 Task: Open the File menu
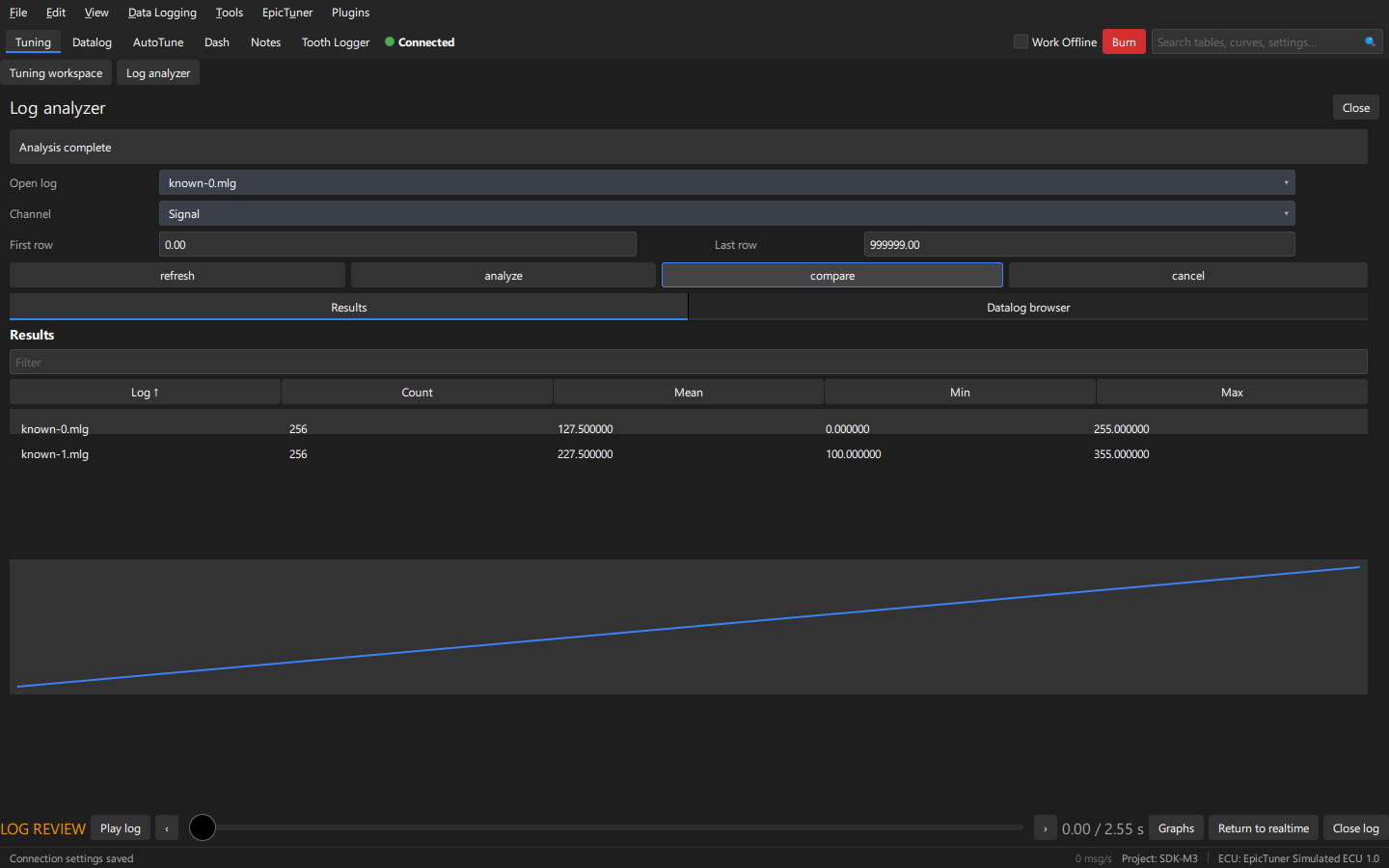click(x=18, y=13)
